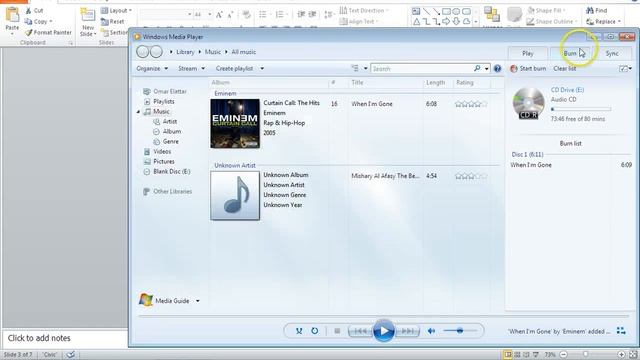
Task: Go forward in Media Player
Action: pos(156,52)
